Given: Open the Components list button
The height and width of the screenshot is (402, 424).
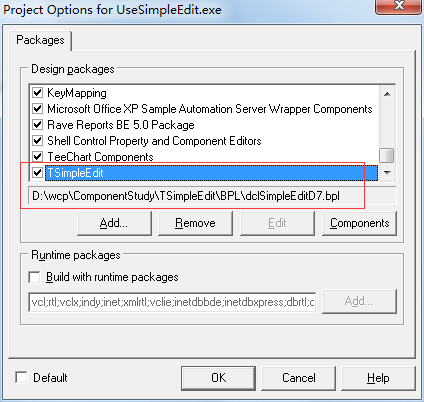Looking at the screenshot, I should pyautogui.click(x=359, y=223).
